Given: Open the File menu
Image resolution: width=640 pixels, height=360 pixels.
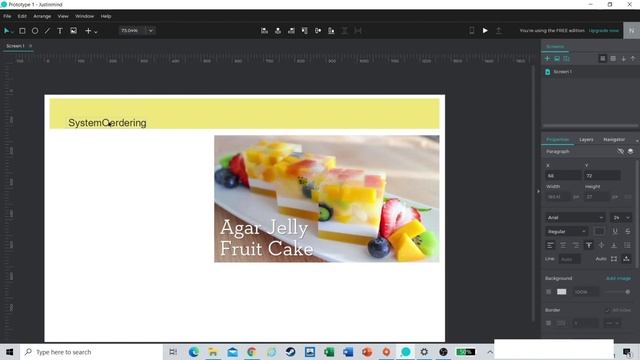Looking at the screenshot, I should pos(7,16).
